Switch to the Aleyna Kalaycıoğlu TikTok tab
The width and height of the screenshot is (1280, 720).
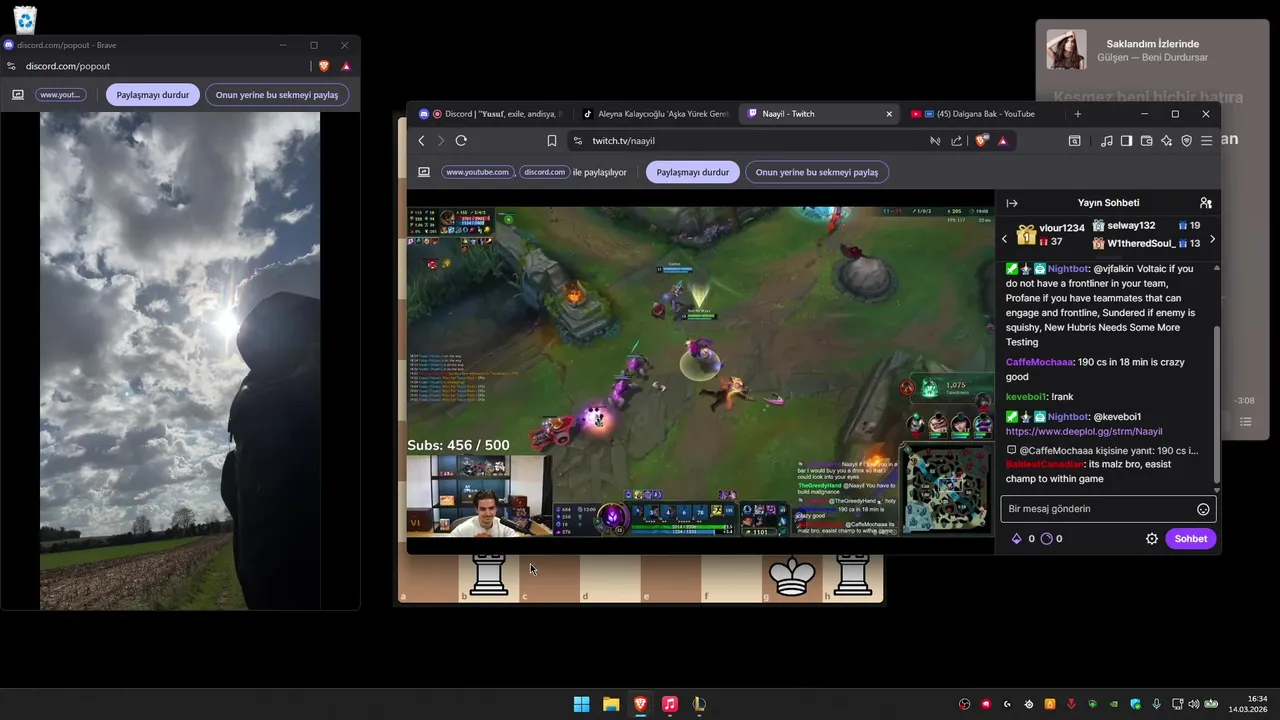point(656,114)
